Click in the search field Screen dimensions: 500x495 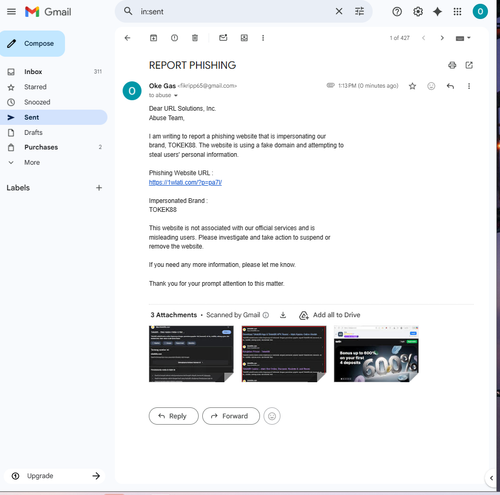233,11
